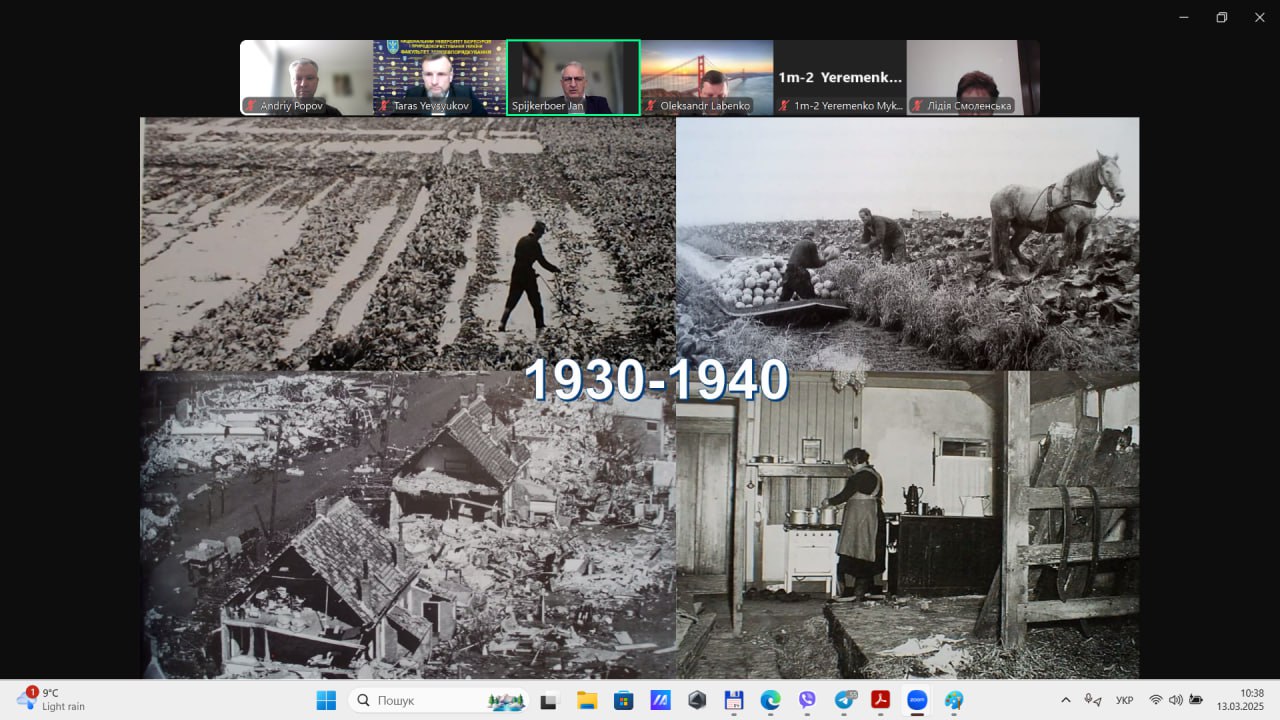Switch the УКР keyboard language

pos(1124,700)
